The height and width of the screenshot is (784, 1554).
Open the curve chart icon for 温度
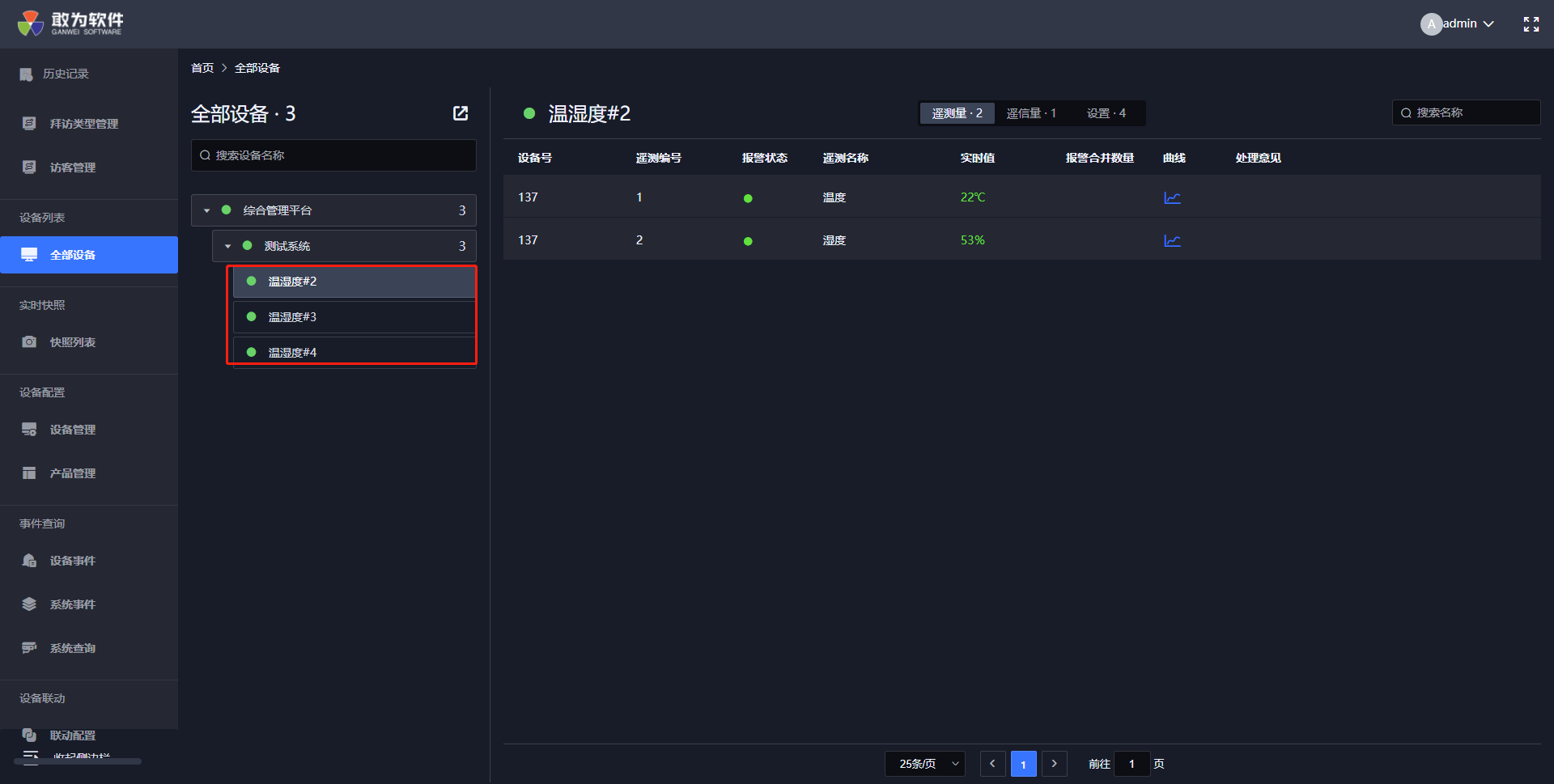point(1171,197)
